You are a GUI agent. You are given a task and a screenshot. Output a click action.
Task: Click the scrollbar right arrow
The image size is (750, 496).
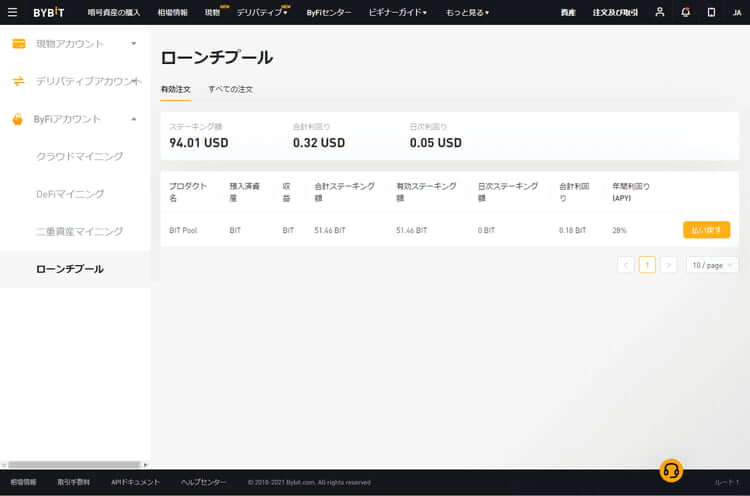pos(145,465)
